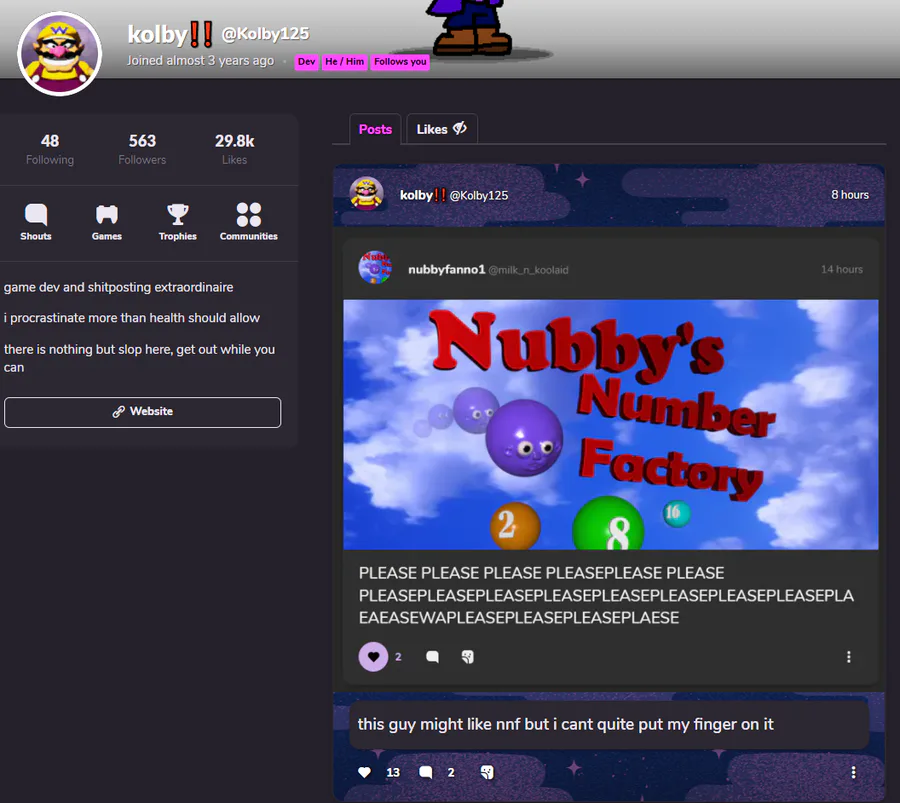Screen dimensions: 900x803
Task: Open the nubbyfanno1 username link
Action: pyautogui.click(x=447, y=270)
